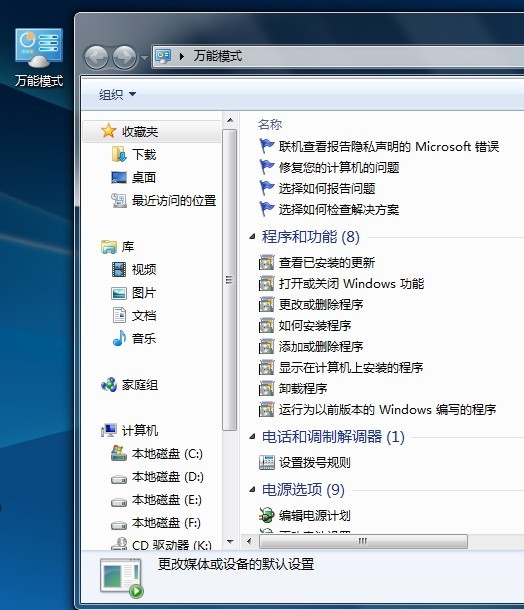524x610 pixels.
Task: Click the navigation pane vertical scrollbar thumb
Action: pos(230,280)
